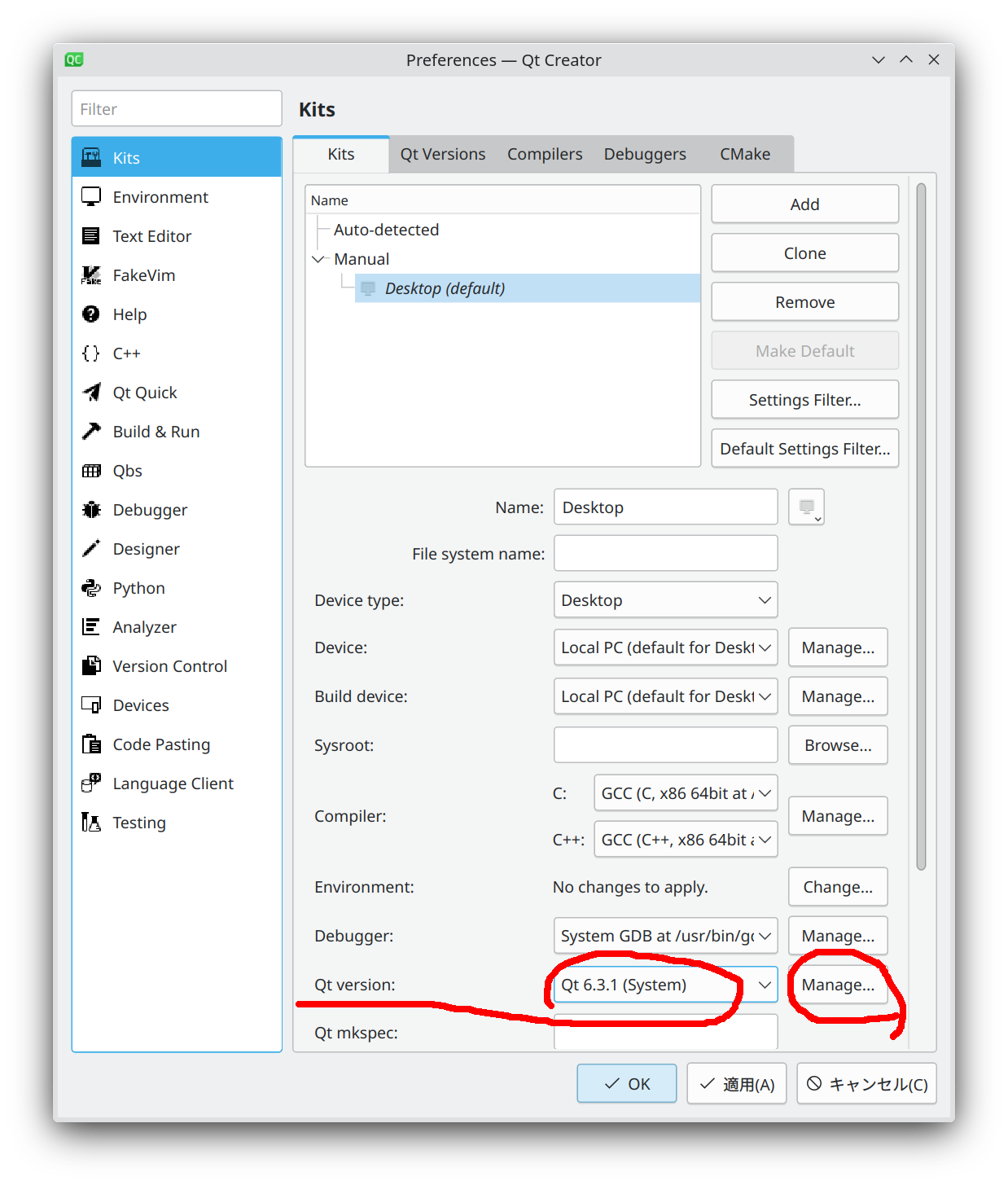1008x1185 pixels.
Task: Open Settings Filter dialog
Action: pos(805,400)
